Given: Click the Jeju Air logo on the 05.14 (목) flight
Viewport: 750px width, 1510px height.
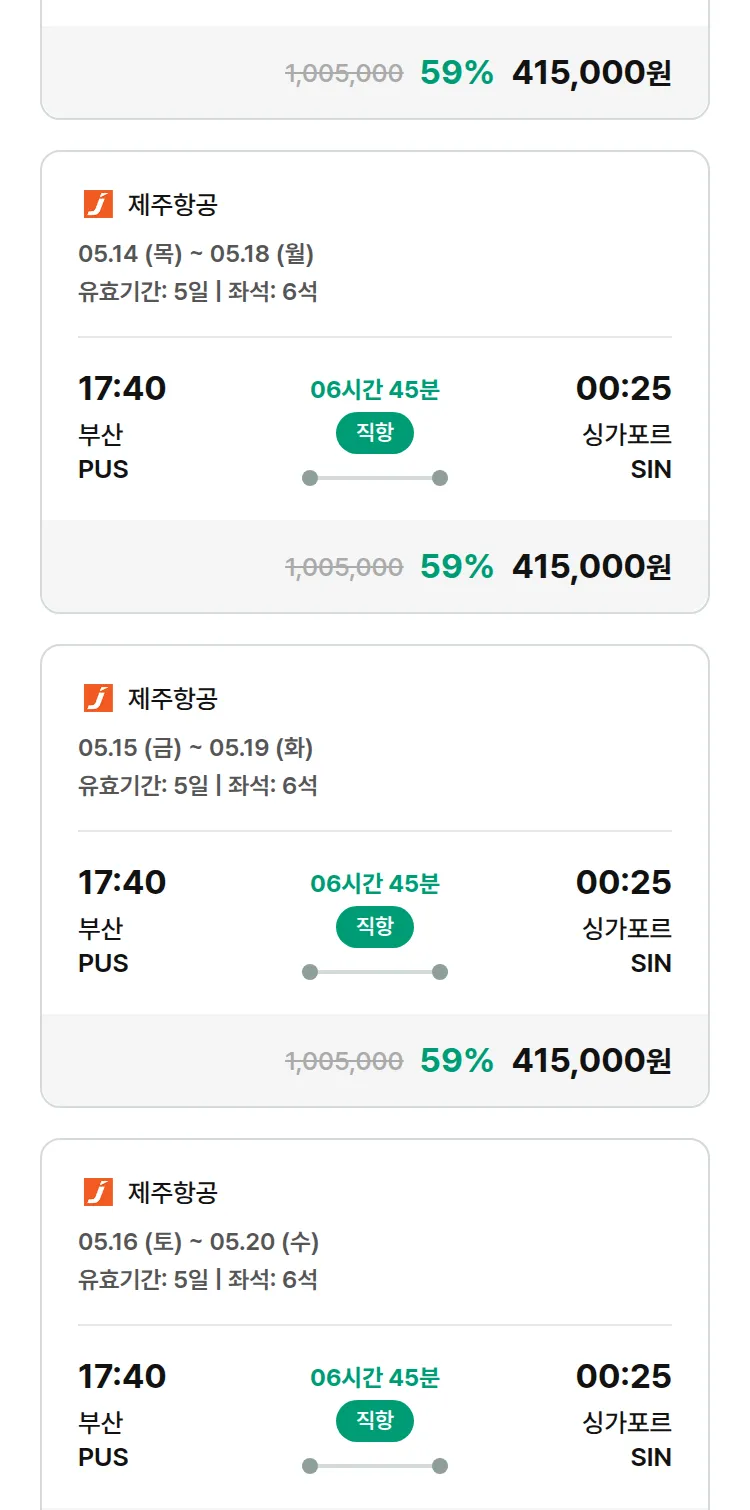Looking at the screenshot, I should [x=98, y=204].
